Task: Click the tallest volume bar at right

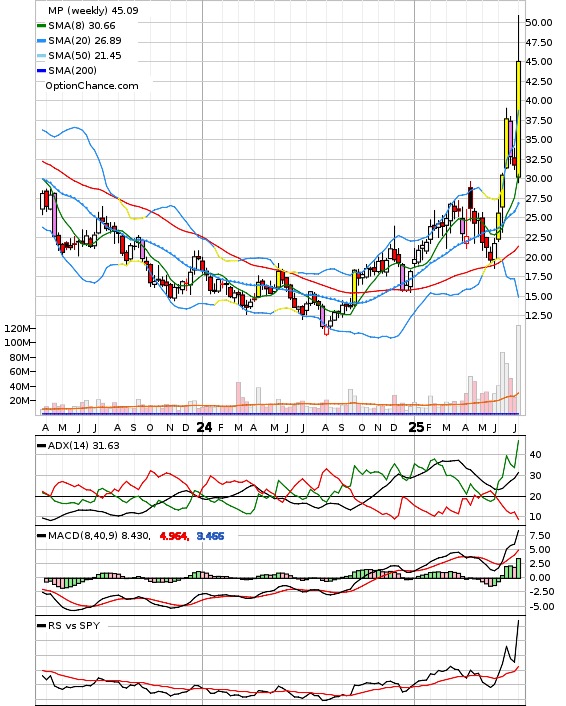Action: (518, 369)
